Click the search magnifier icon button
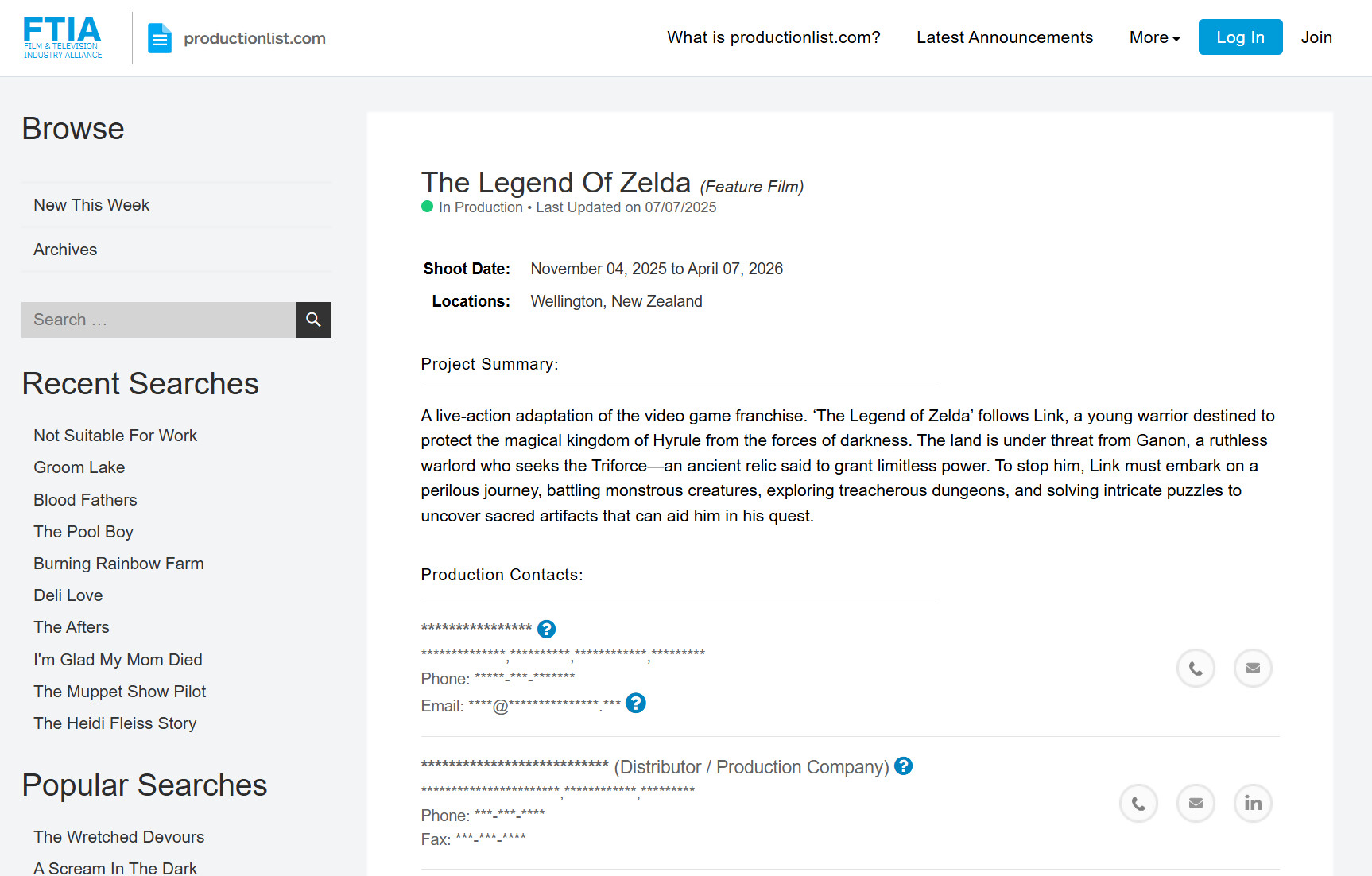The height and width of the screenshot is (876, 1372). (x=313, y=320)
